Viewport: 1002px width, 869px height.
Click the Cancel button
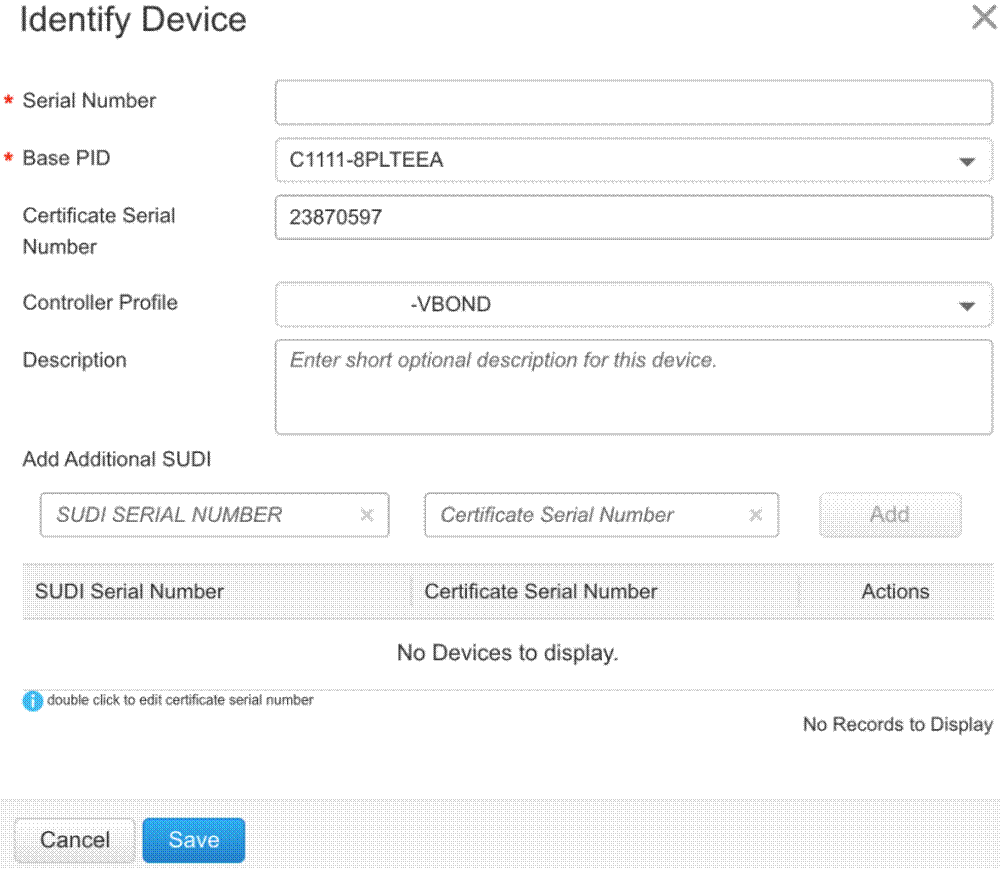tap(75, 840)
